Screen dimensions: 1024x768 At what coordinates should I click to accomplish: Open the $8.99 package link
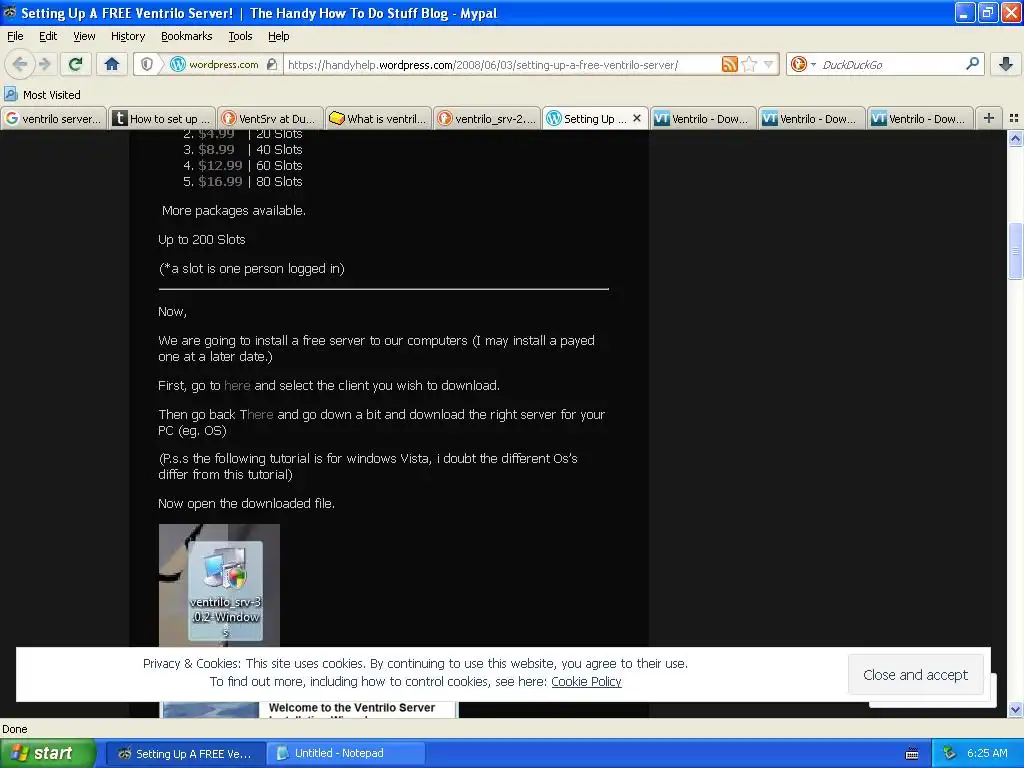(216, 150)
